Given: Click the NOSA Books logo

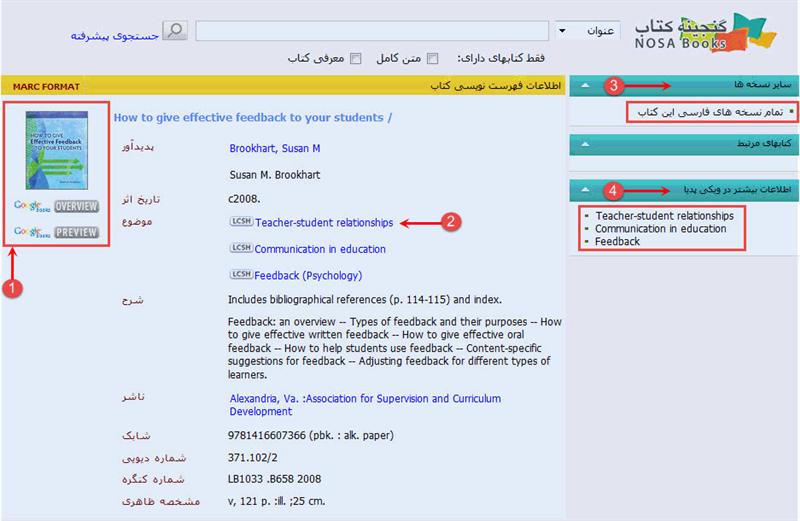Looking at the screenshot, I should (x=705, y=32).
